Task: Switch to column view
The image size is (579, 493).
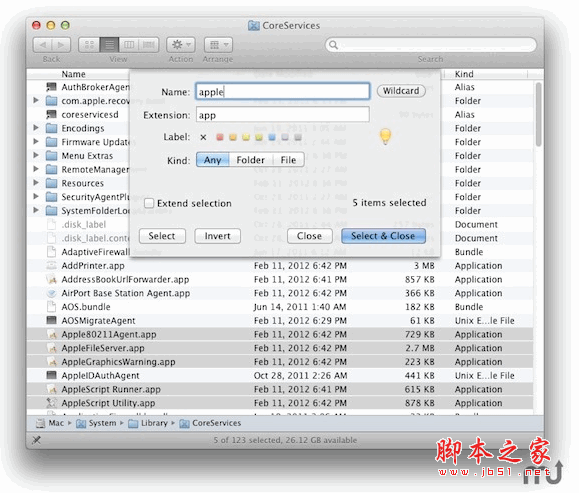Action: (x=129, y=45)
